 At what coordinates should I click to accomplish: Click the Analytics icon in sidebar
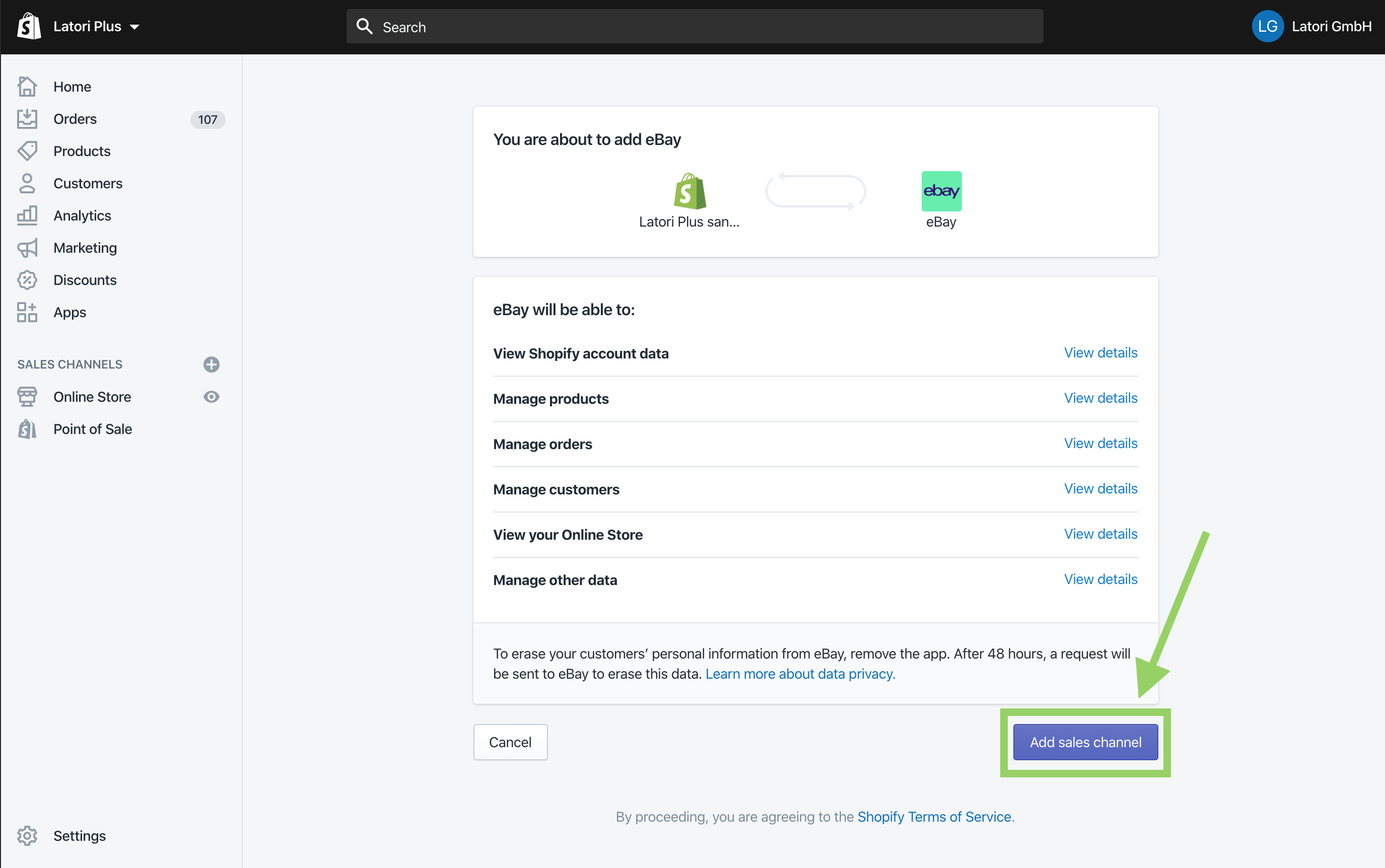point(27,215)
